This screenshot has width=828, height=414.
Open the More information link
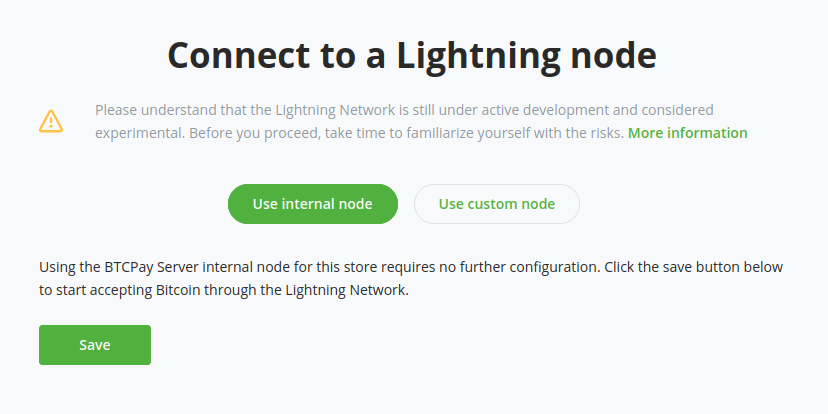click(687, 133)
